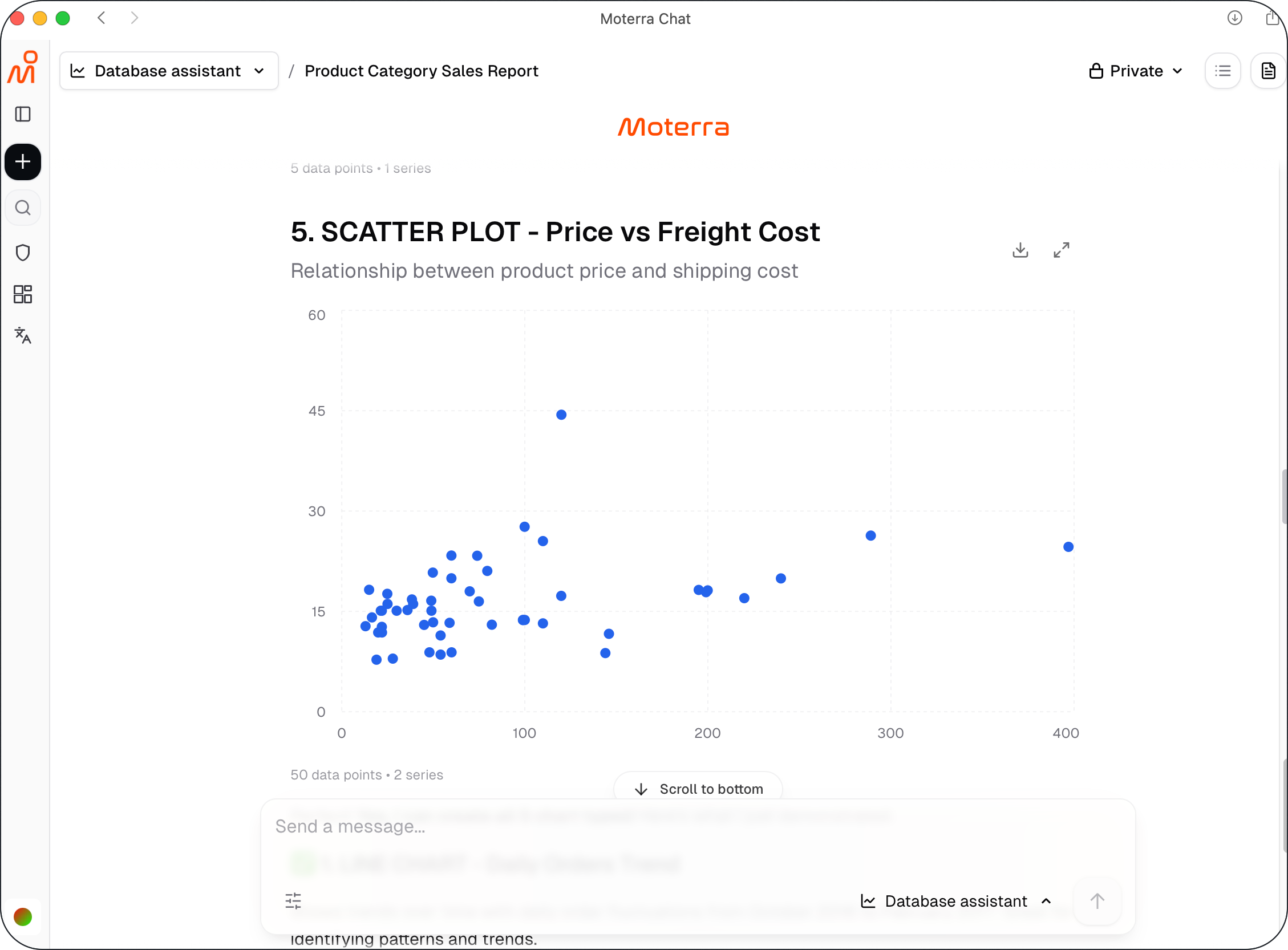
Task: Open the translate language icon
Action: 22,335
